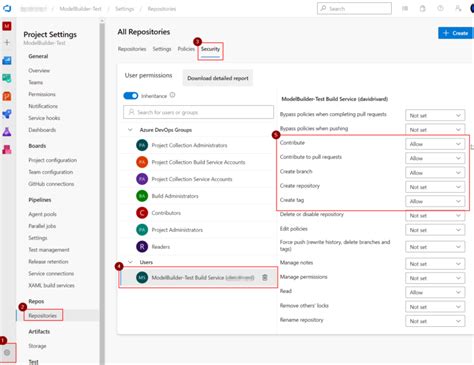Viewport: 474px width, 365px height.
Task: Open the Overview hub icon
Action: (x=7, y=60)
